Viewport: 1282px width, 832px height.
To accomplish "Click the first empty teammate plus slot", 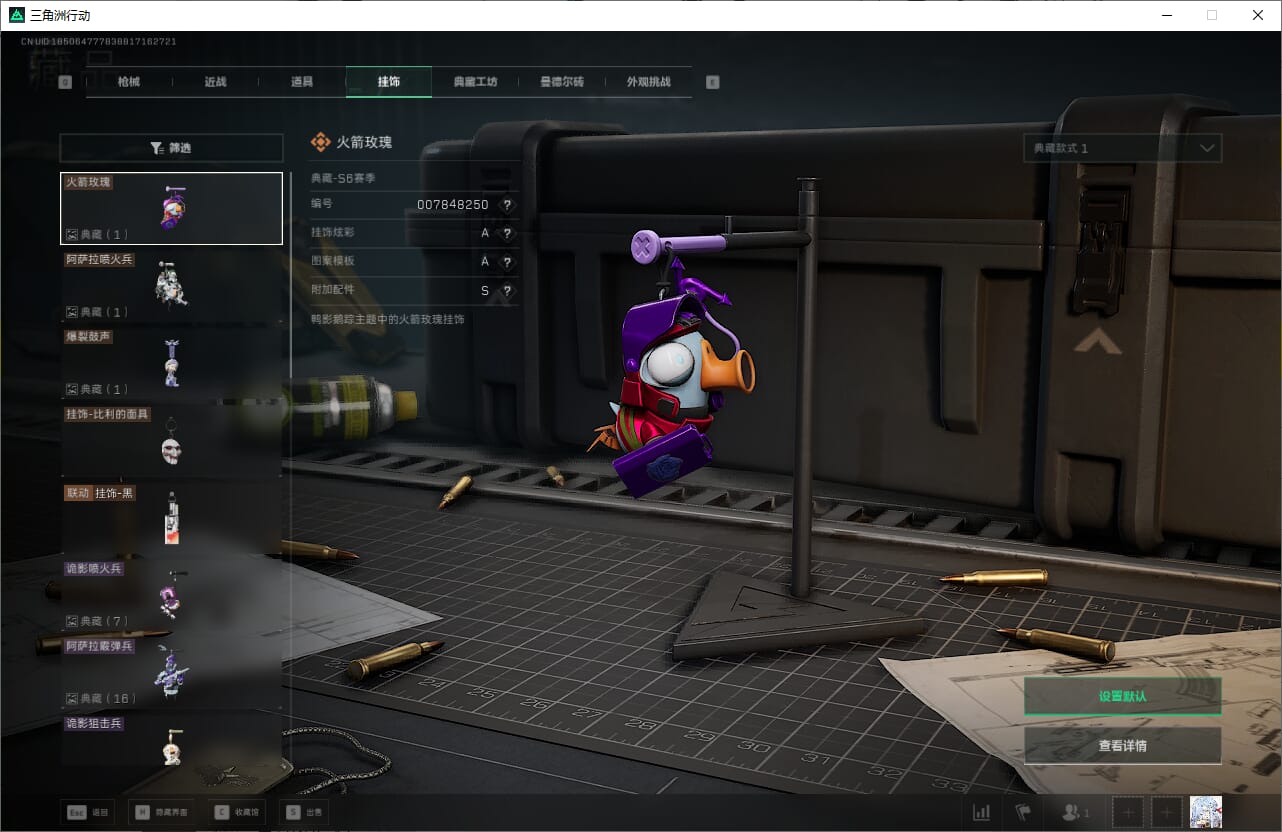I will 1128,813.
